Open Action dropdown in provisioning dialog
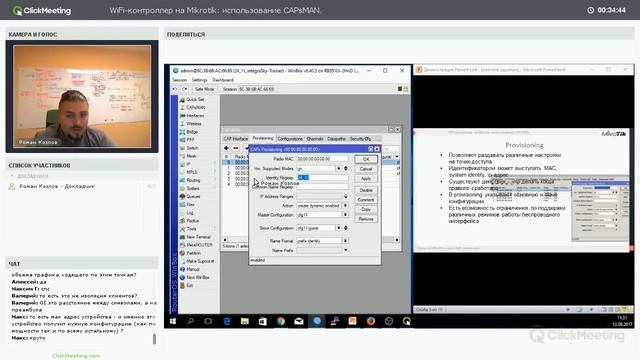Image resolution: width=640 pixels, height=360 pixels. (345, 206)
